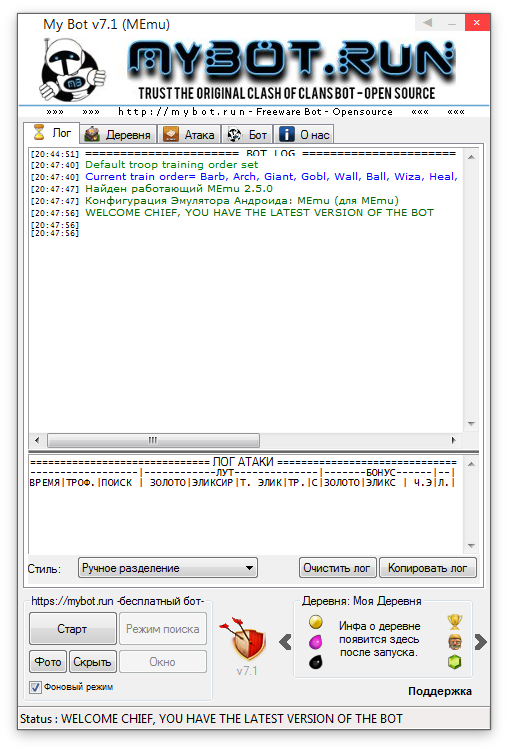Image resolution: width=508 pixels, height=751 pixels.
Task: Clear the log with Очистить лог
Action: pos(337,568)
